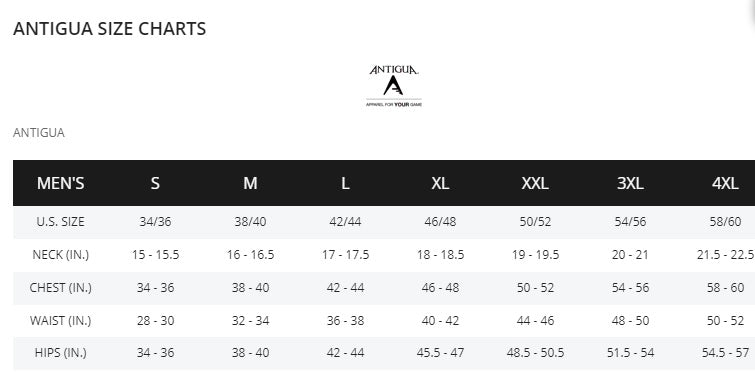The width and height of the screenshot is (755, 391).
Task: Click the U.S. SIZE row label
Action: click(x=61, y=222)
